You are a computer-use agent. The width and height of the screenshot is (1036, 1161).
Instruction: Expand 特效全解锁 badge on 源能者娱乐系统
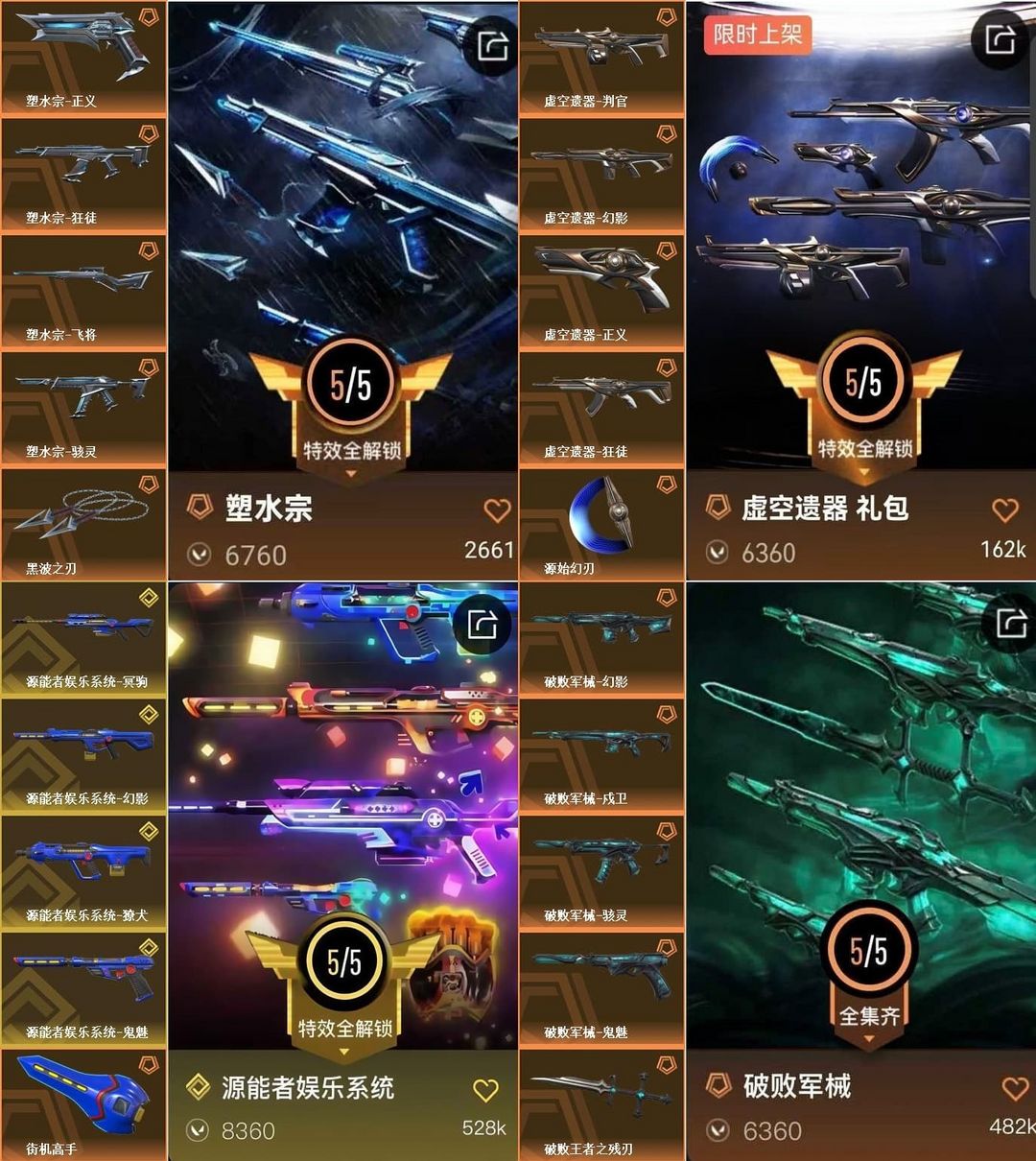[345, 1031]
